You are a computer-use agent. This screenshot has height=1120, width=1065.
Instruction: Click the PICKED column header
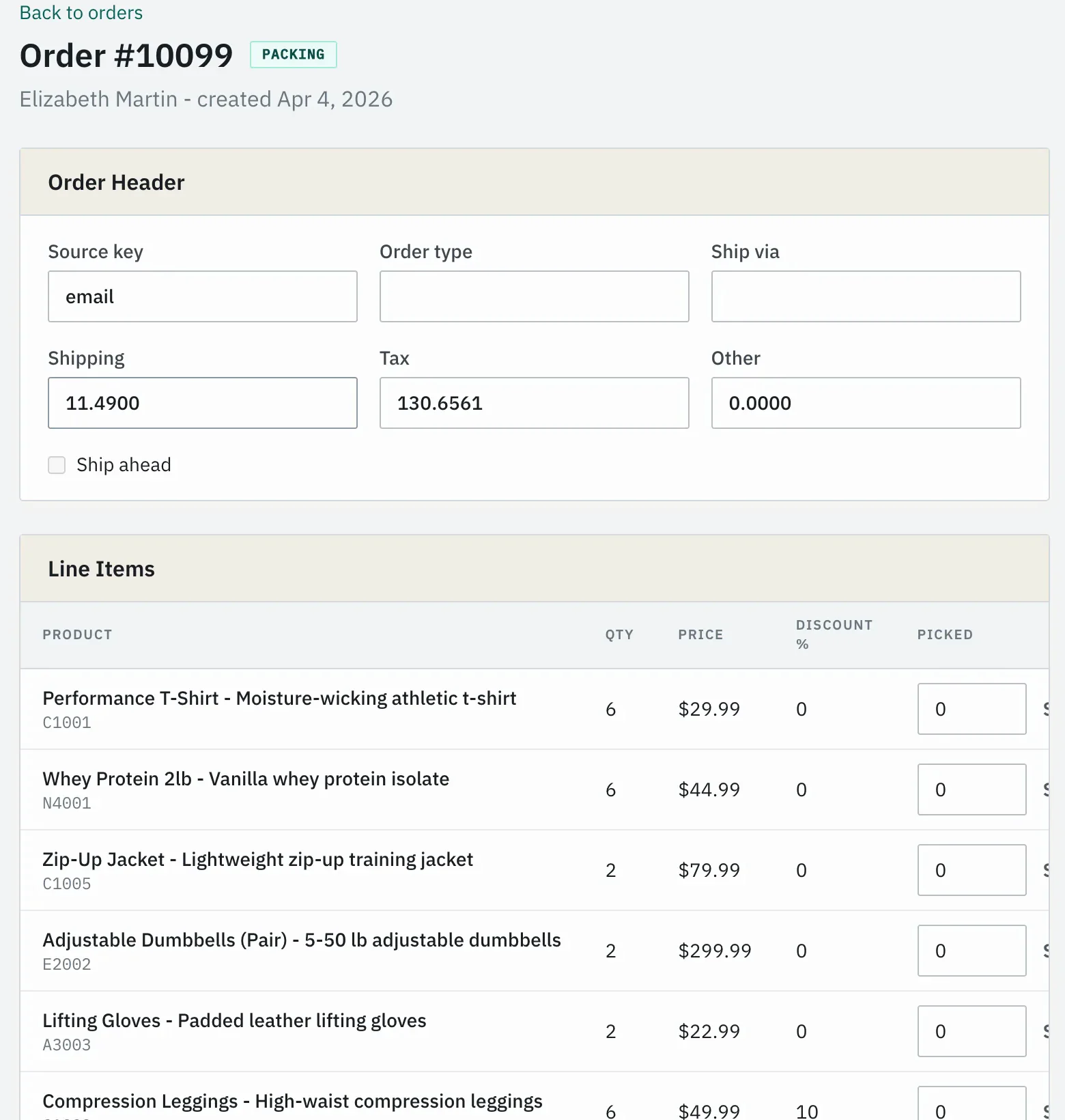[945, 634]
